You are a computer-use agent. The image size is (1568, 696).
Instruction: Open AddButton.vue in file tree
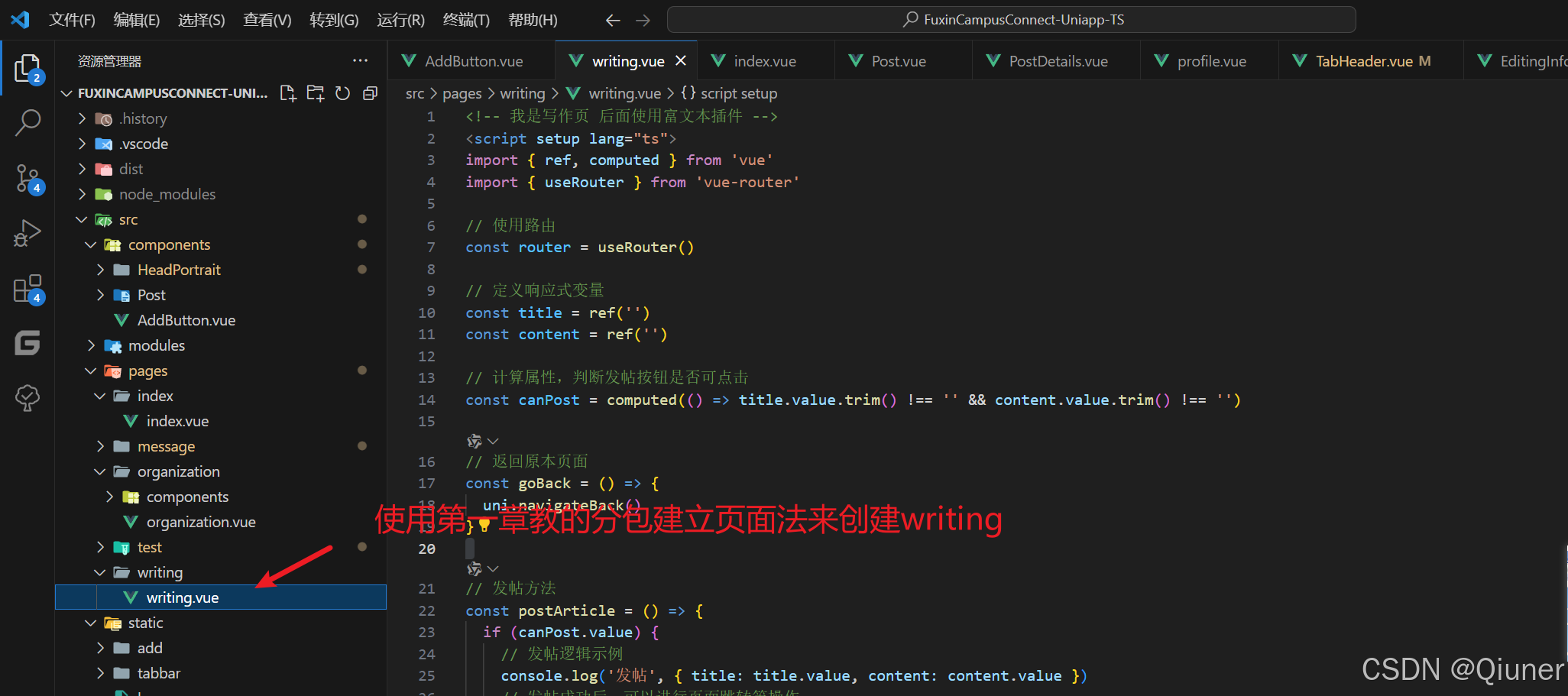point(221,320)
